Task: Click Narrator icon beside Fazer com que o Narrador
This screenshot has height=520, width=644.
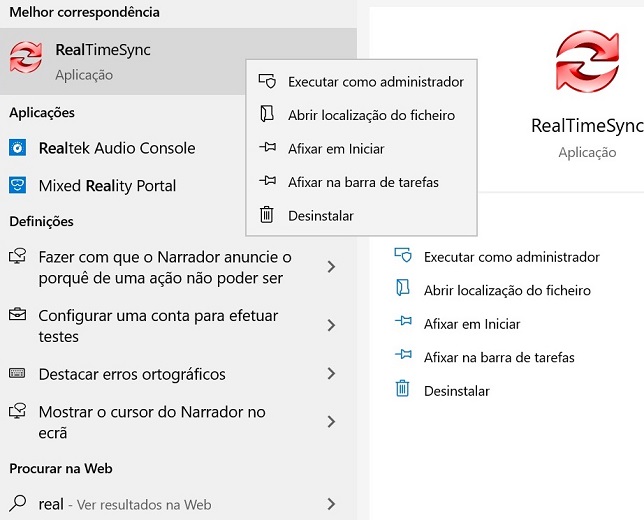Action: tap(17, 256)
